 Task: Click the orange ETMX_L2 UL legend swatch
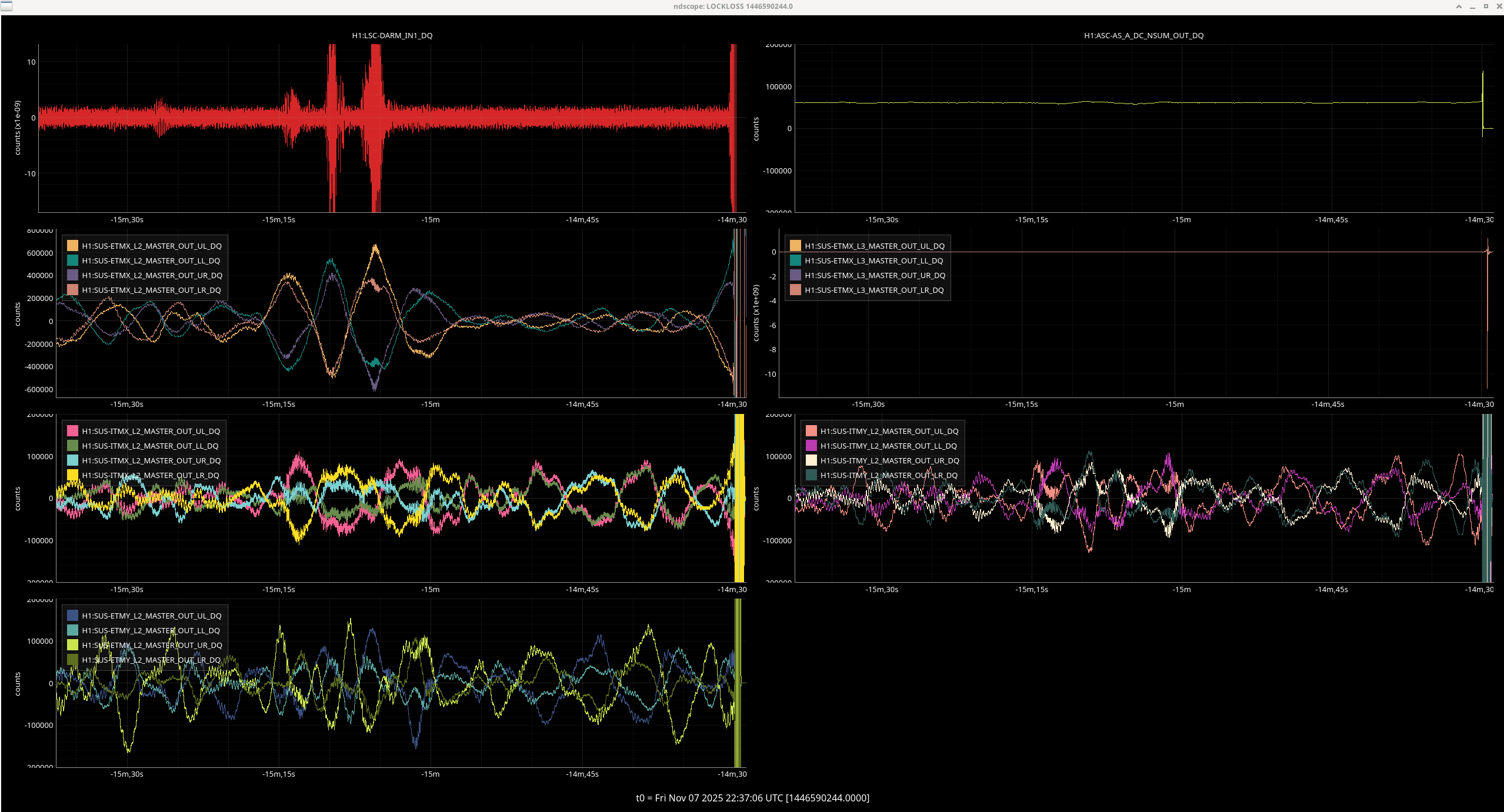click(x=72, y=246)
